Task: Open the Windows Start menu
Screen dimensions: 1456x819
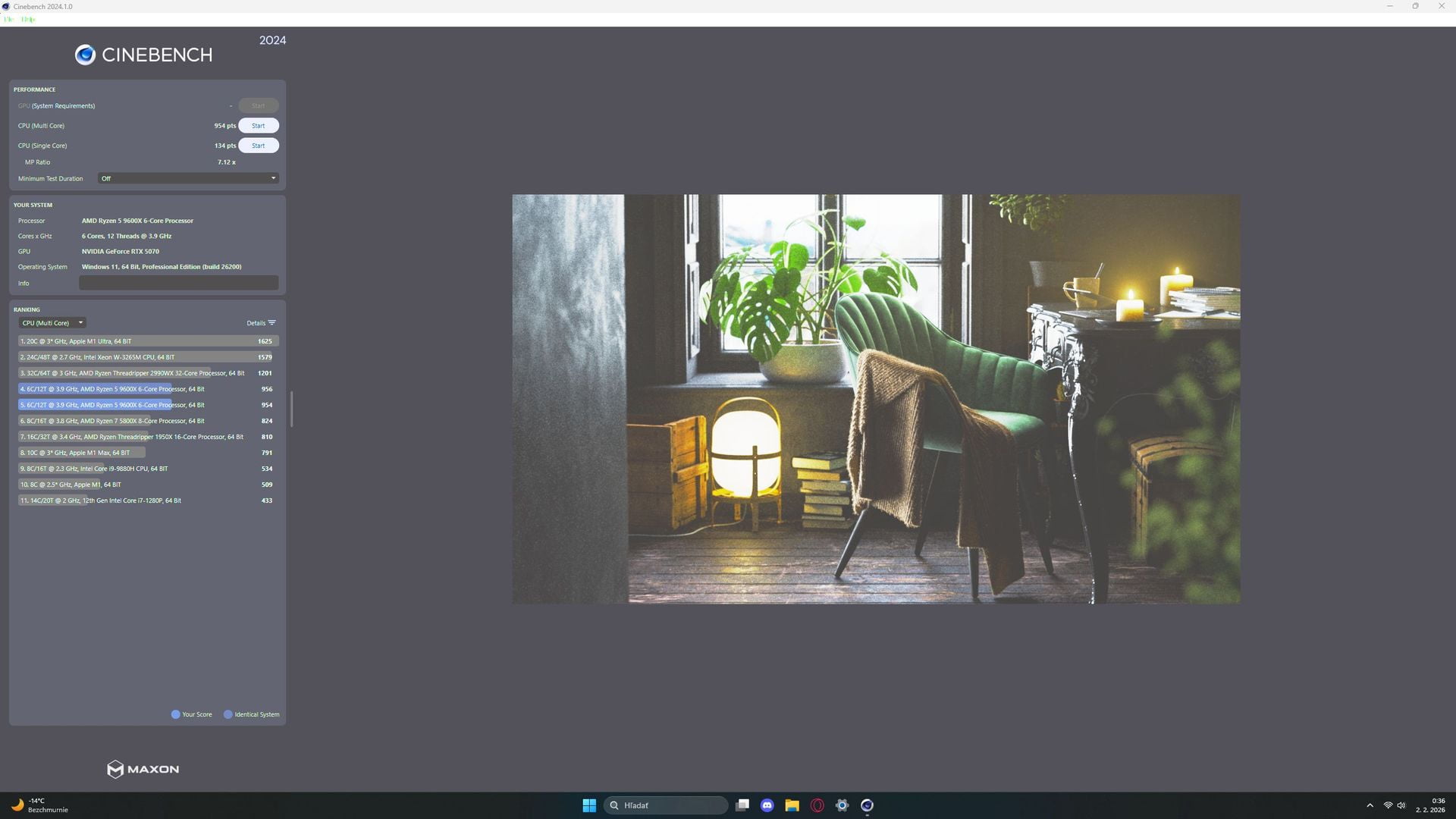Action: click(x=589, y=805)
